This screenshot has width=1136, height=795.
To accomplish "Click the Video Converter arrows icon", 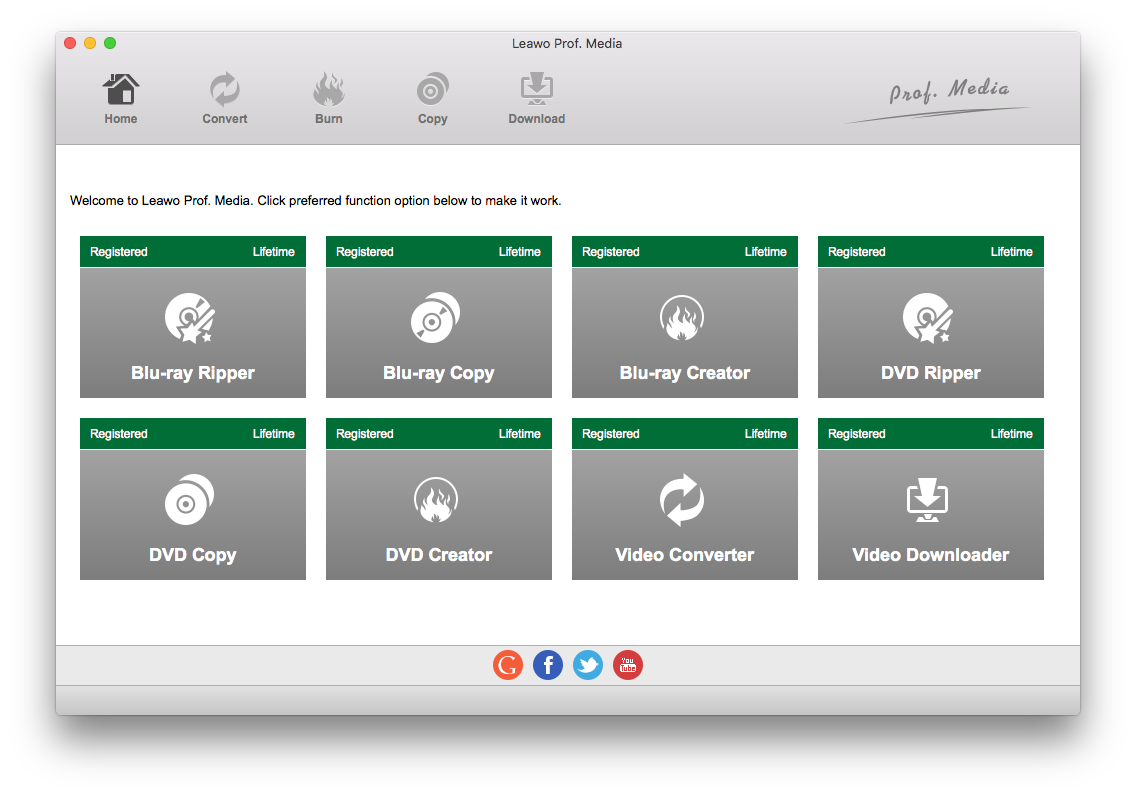I will pyautogui.click(x=682, y=499).
